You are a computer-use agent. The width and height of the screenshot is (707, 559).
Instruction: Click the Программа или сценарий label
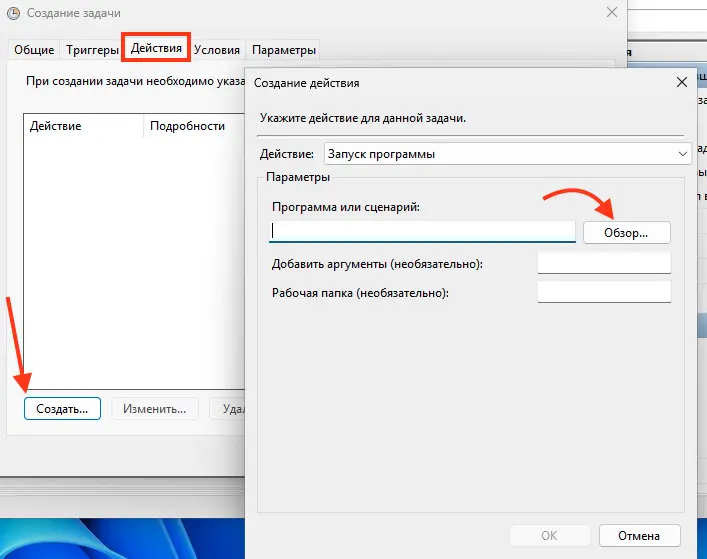[x=346, y=207]
